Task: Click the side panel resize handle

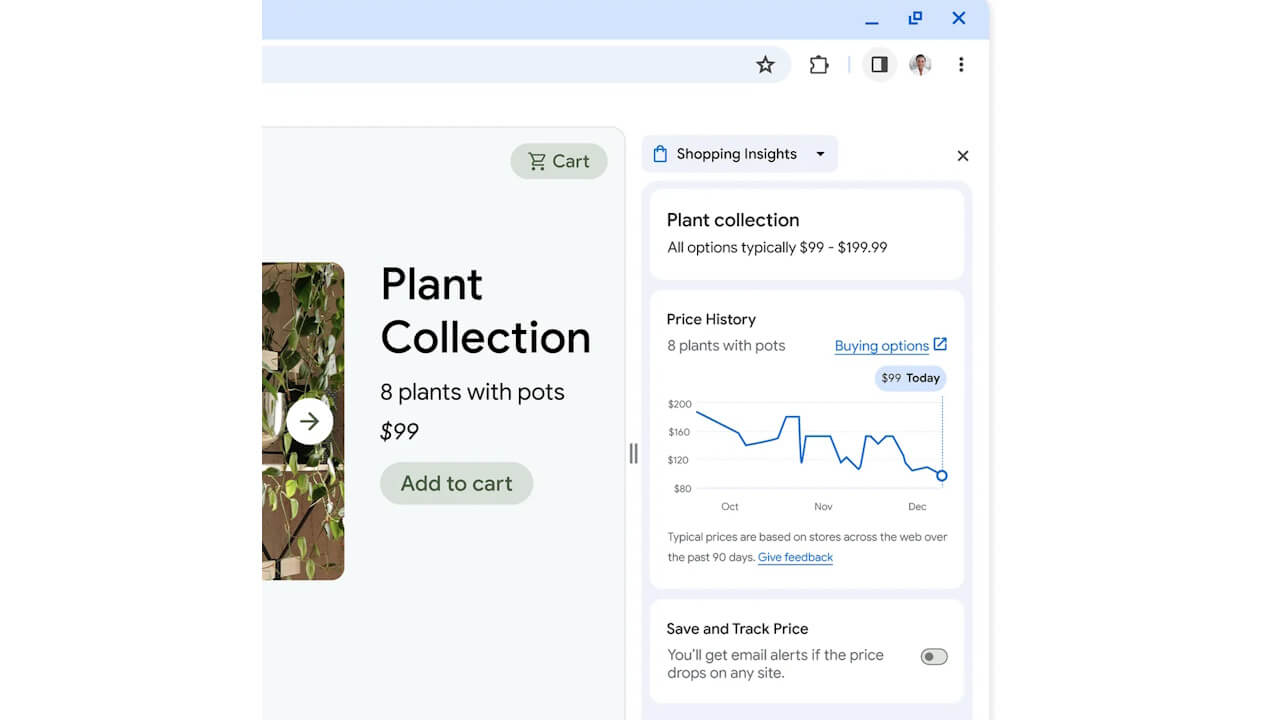Action: (x=633, y=453)
